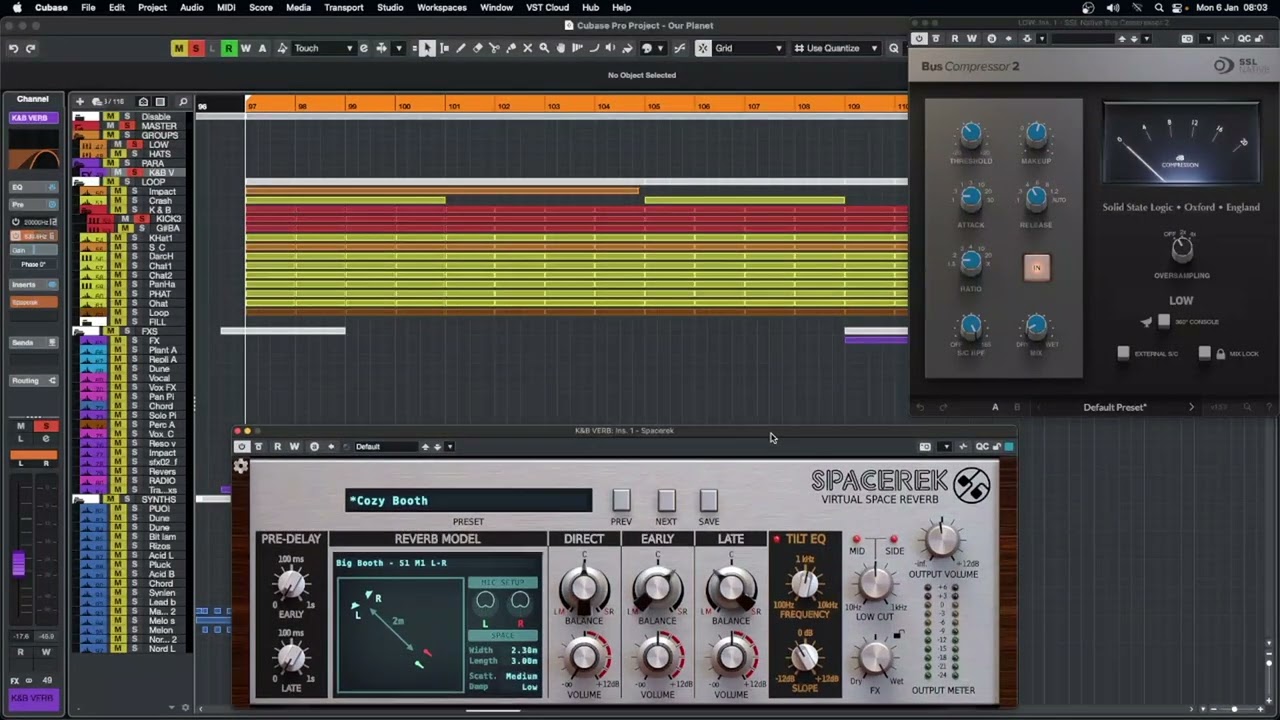Click the Add Track plus icon
This screenshot has height=720, width=1280.
point(79,101)
